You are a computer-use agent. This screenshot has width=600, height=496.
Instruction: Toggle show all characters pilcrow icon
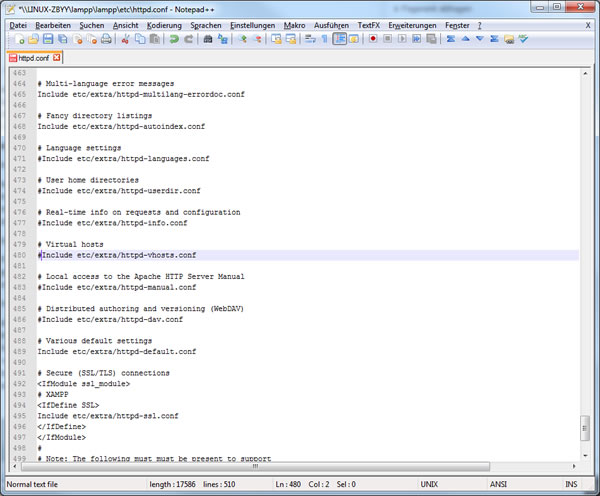[325, 40]
